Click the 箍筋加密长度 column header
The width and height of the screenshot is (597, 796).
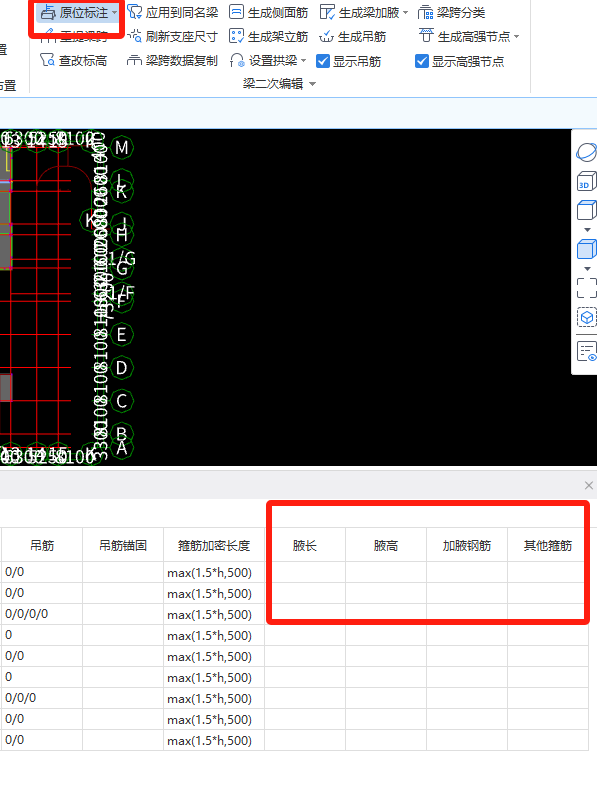tap(214, 545)
